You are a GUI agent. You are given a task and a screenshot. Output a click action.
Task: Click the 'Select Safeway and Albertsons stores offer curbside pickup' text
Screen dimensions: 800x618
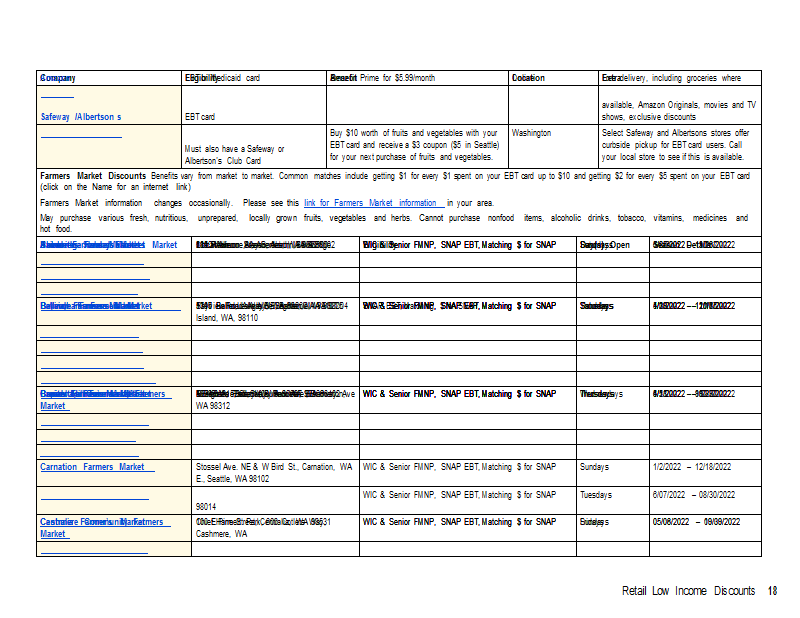tap(676, 145)
